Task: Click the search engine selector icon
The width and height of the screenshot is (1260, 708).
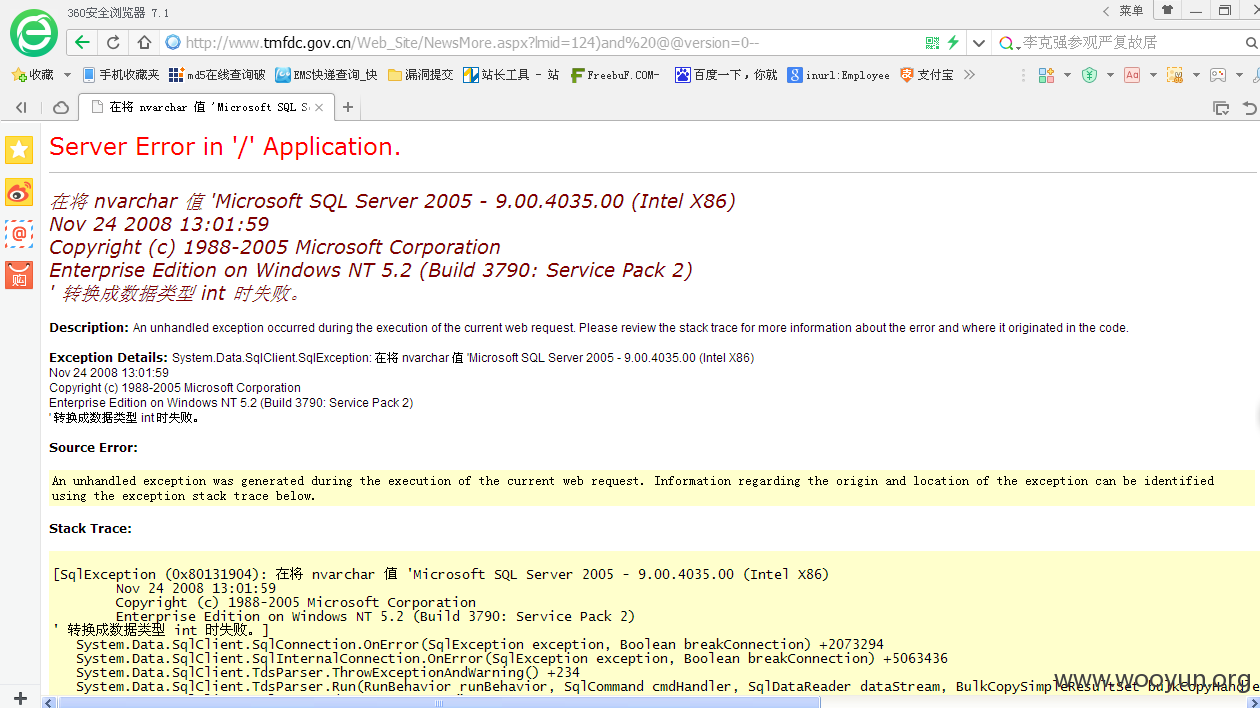Action: pyautogui.click(x=1008, y=43)
